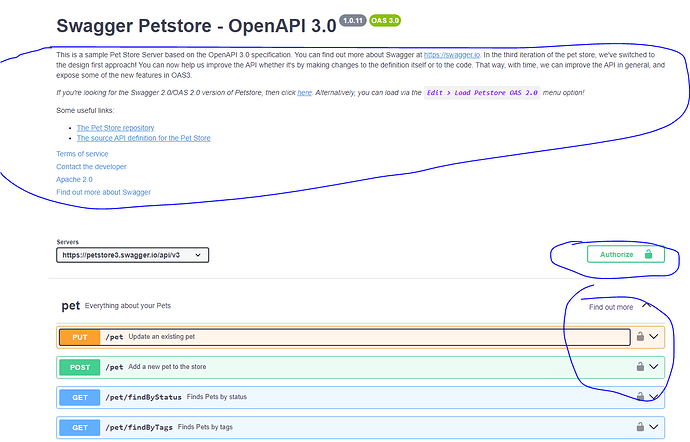This screenshot has height=442, width=690.
Task: Open the https://swagger.io link
Action: pos(452,55)
